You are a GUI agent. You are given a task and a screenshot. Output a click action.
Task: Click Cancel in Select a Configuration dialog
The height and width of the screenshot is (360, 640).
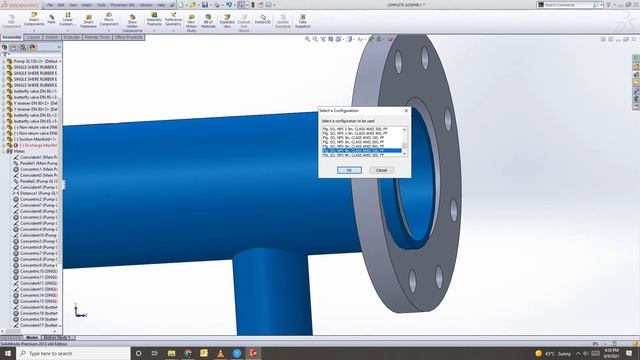click(381, 170)
